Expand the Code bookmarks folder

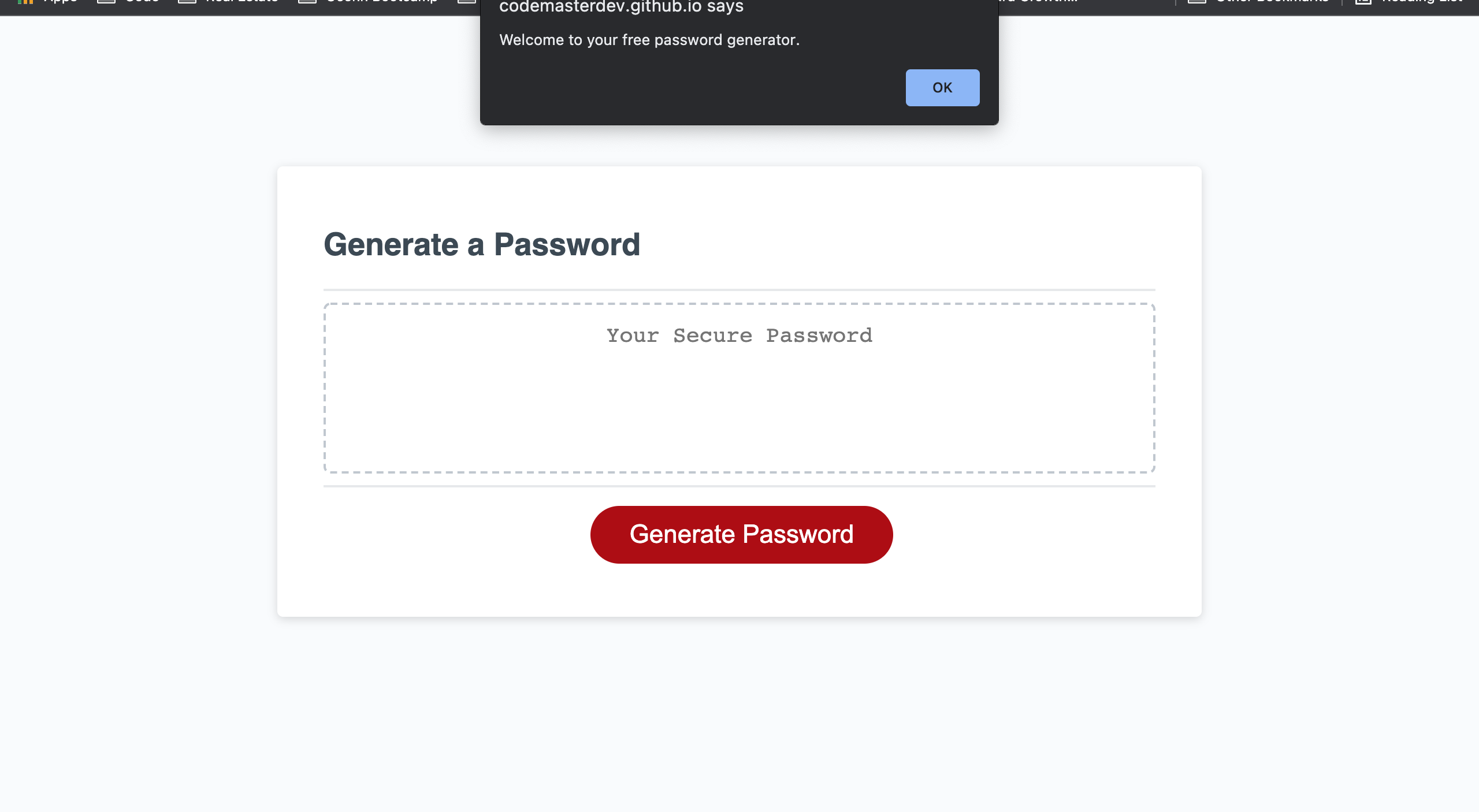[141, 2]
